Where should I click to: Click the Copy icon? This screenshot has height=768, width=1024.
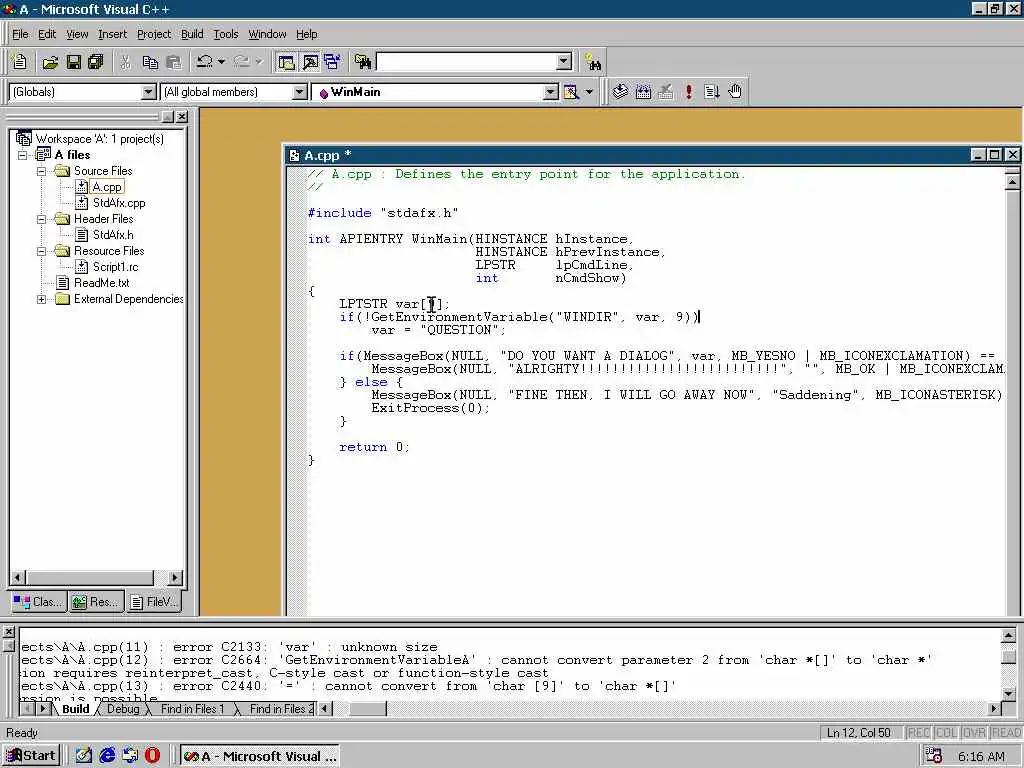[x=150, y=62]
